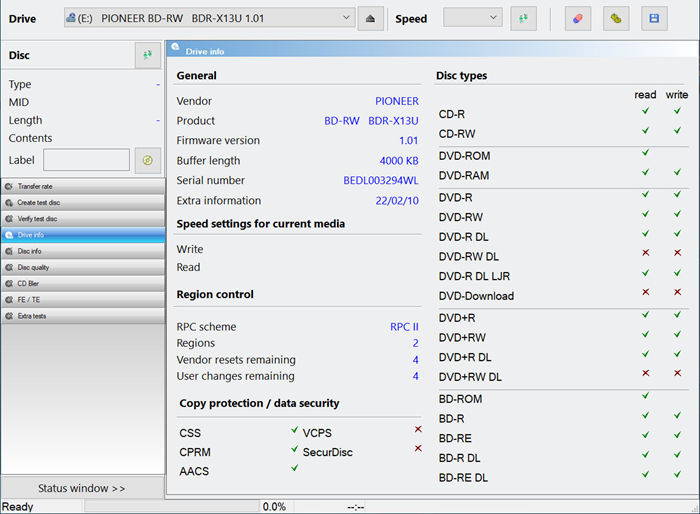Click the BD-RE disc type label
700x514 pixels.
455,439
